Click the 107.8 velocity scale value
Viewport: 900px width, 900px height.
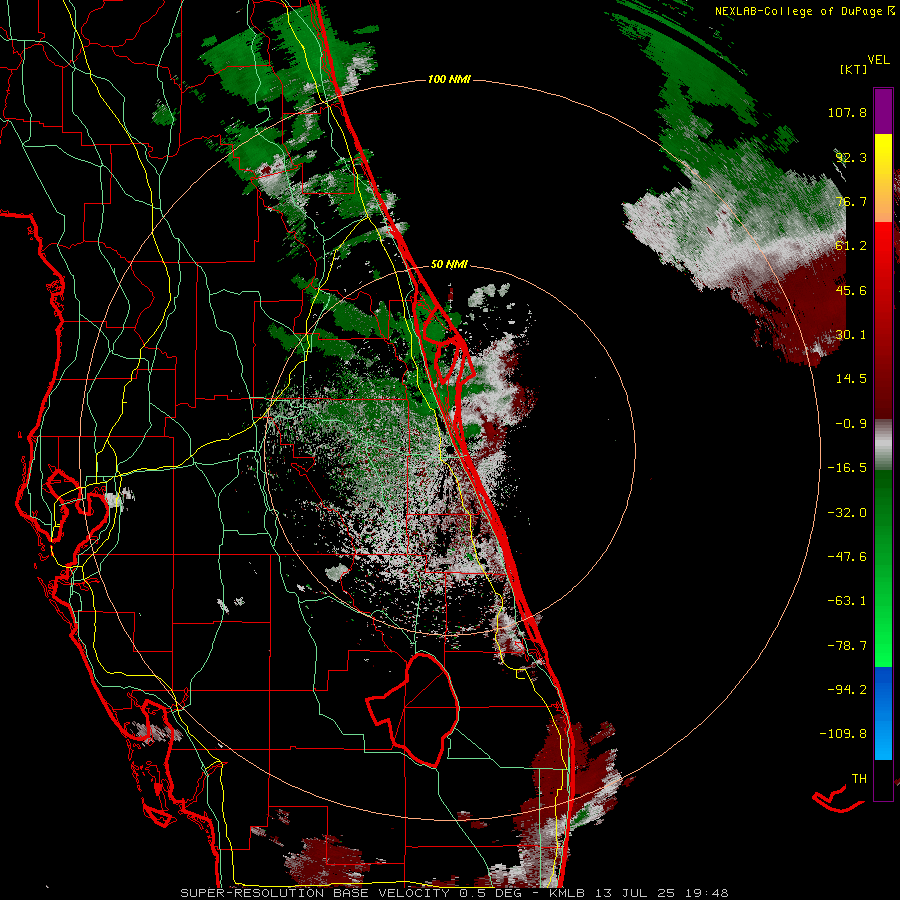point(847,112)
